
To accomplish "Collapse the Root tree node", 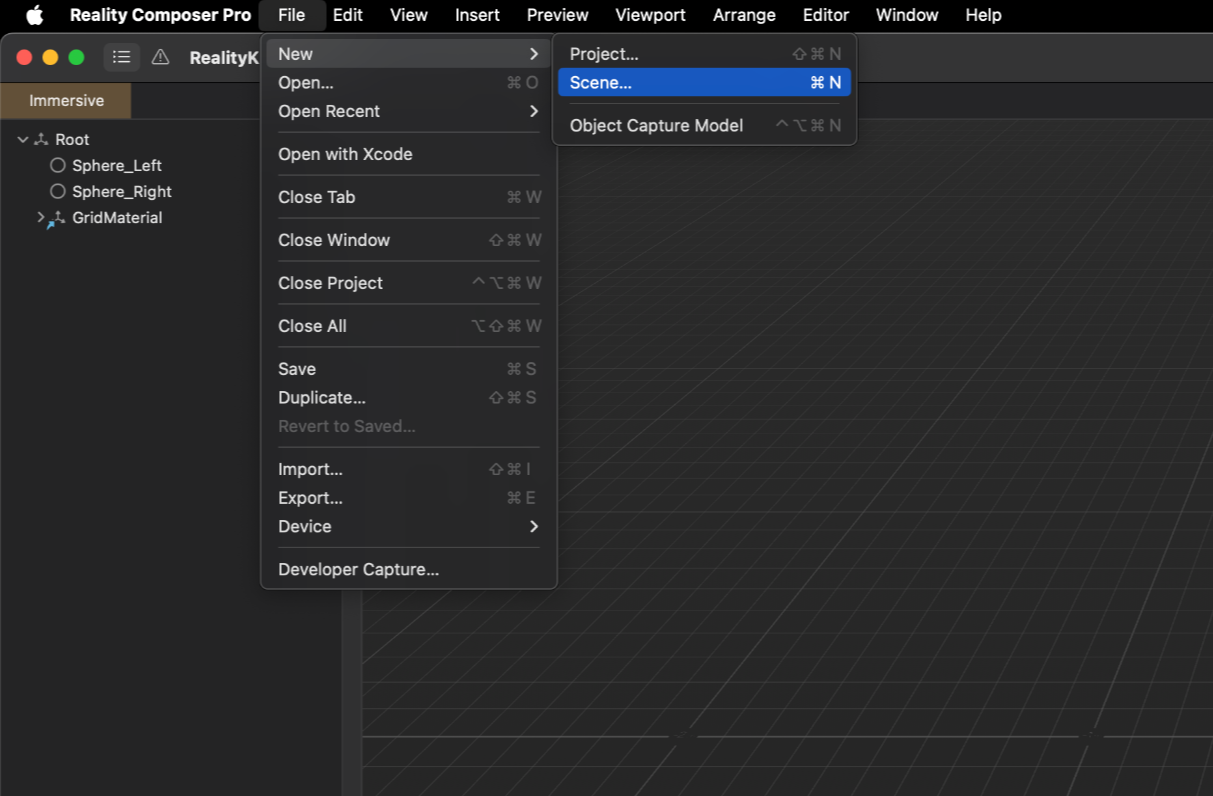I will click(23, 140).
